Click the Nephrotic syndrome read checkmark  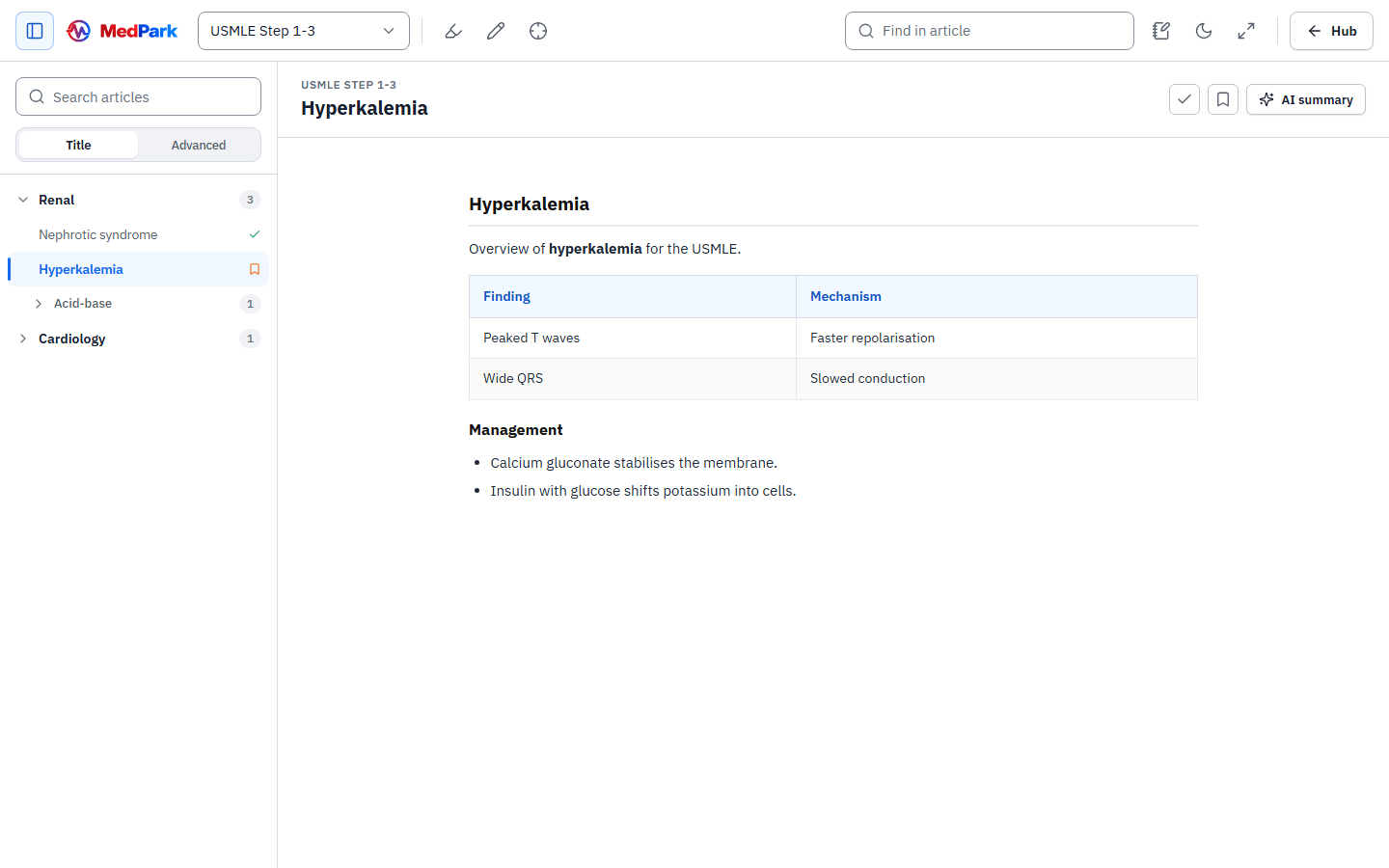[x=255, y=234]
